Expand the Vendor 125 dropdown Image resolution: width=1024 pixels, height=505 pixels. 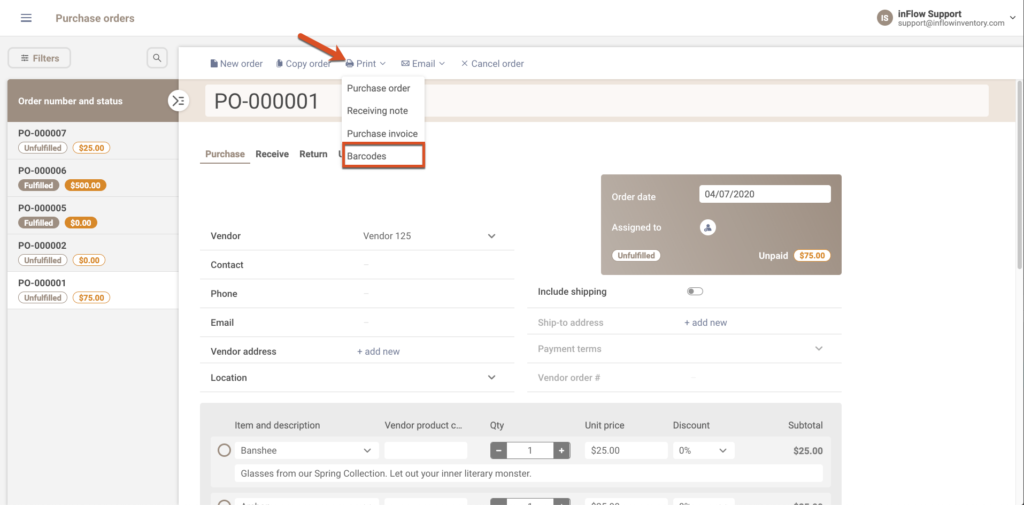(x=492, y=236)
